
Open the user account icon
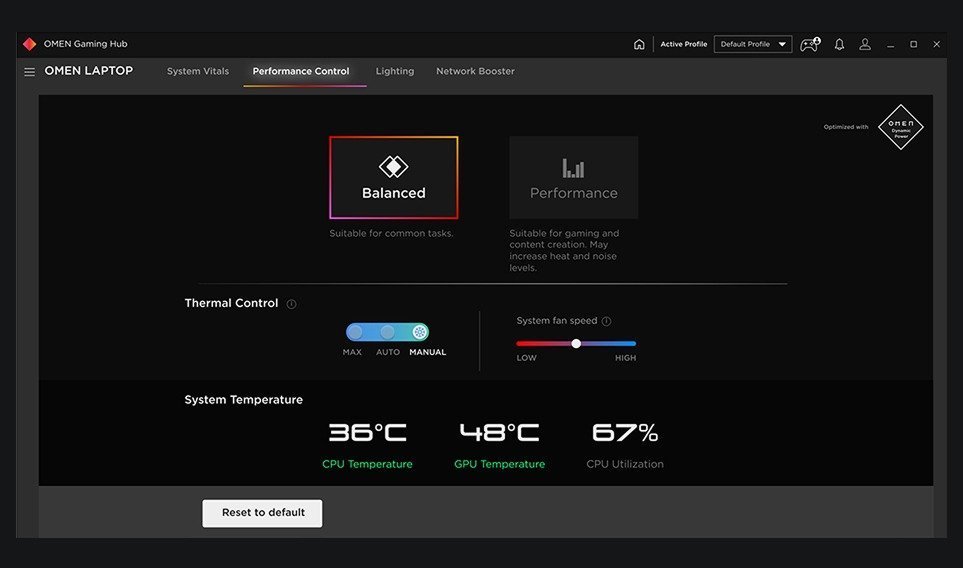coord(865,44)
